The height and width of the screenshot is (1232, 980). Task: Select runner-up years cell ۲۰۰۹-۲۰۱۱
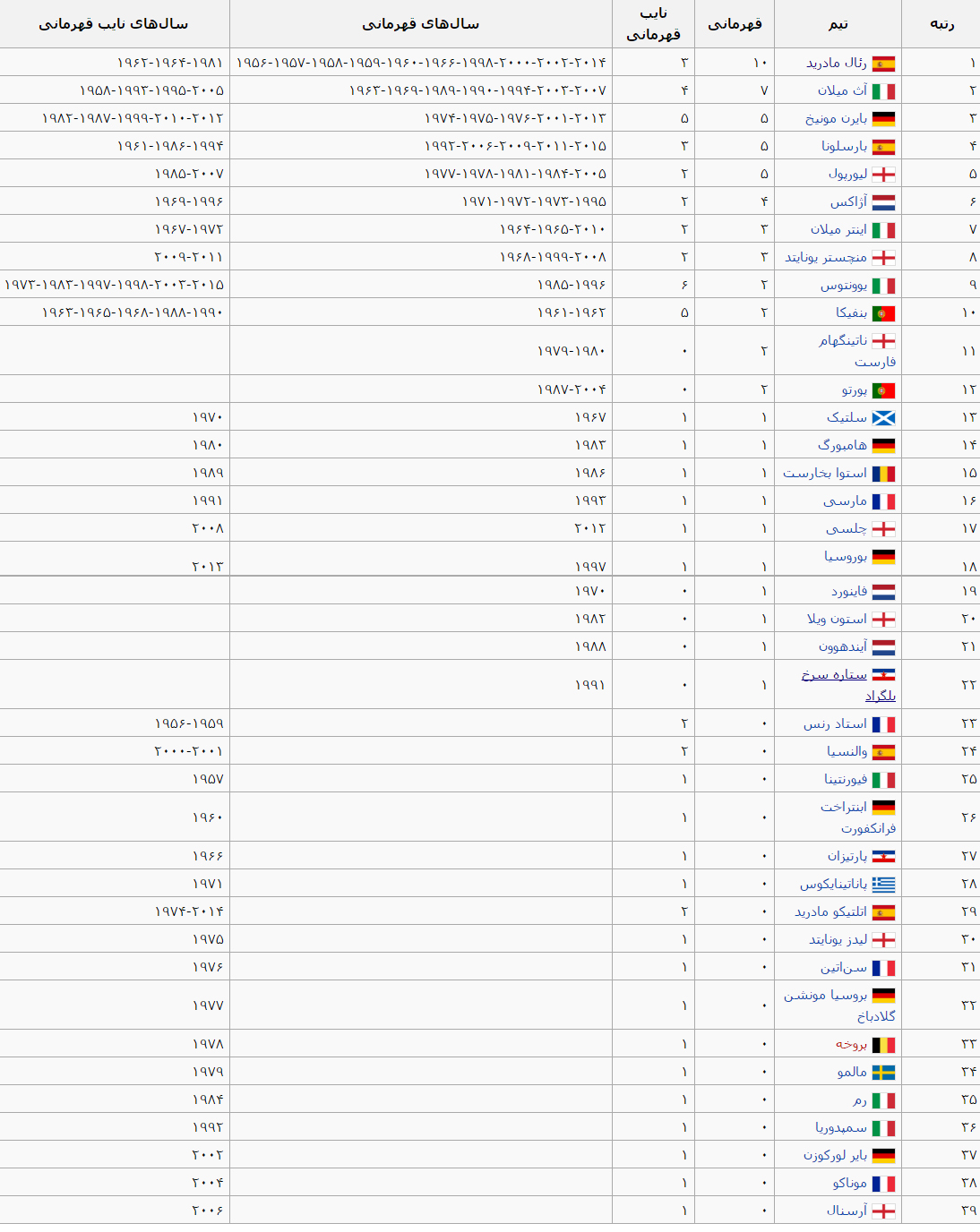115,257
